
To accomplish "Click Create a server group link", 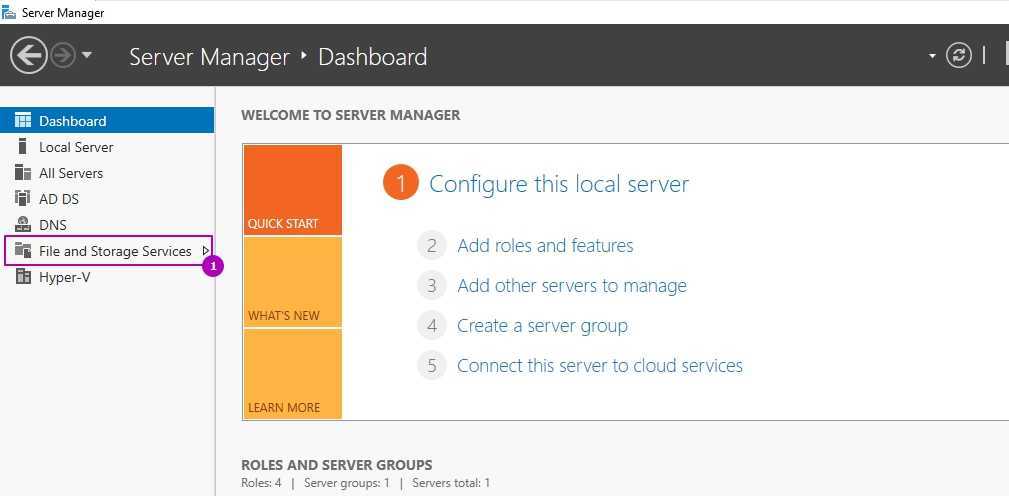I will (x=542, y=326).
